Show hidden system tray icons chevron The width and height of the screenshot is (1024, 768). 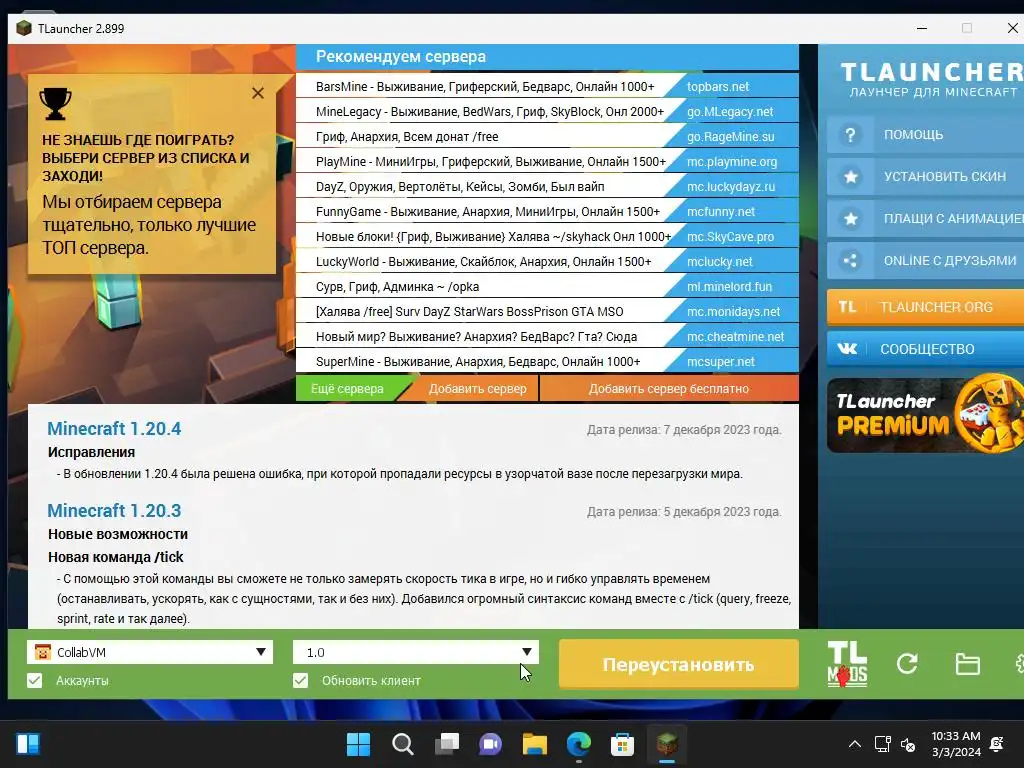point(854,744)
